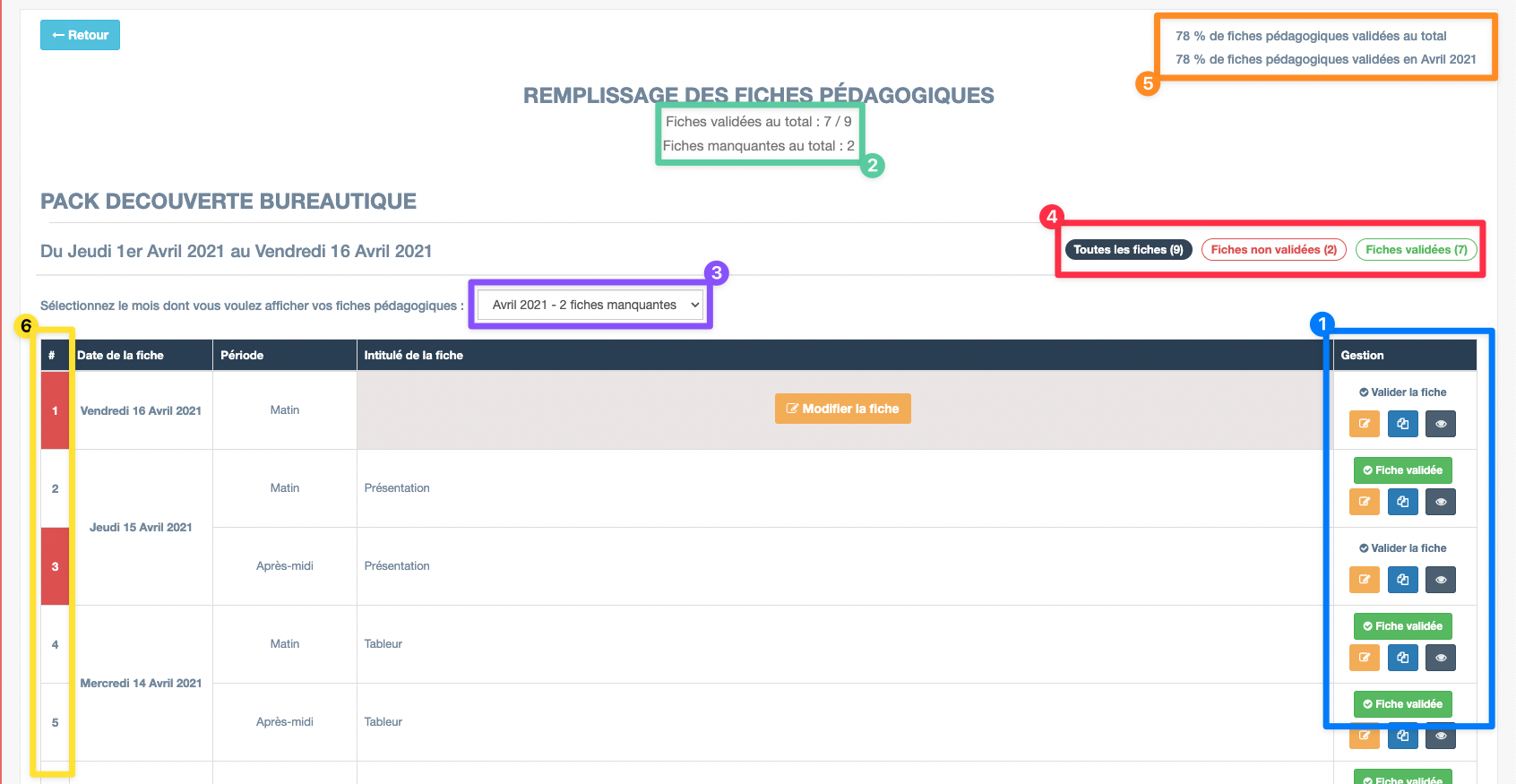1516x784 pixels.
Task: Copy the Mercredi 14 Avril Matin Tableur fiche
Action: coord(1402,658)
